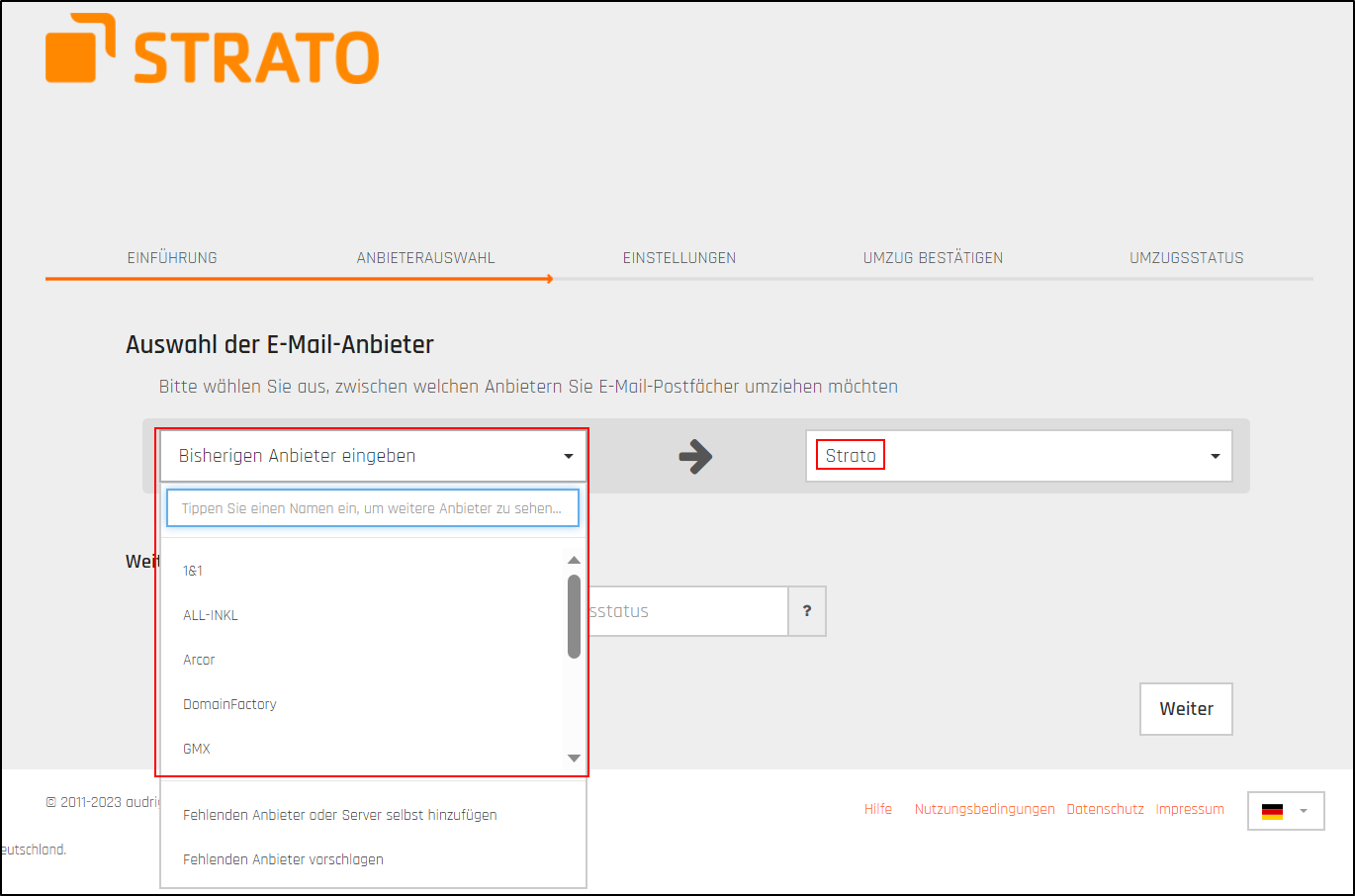Go to the Umzugsstatus tab
The width and height of the screenshot is (1355, 896).
coord(1187,257)
